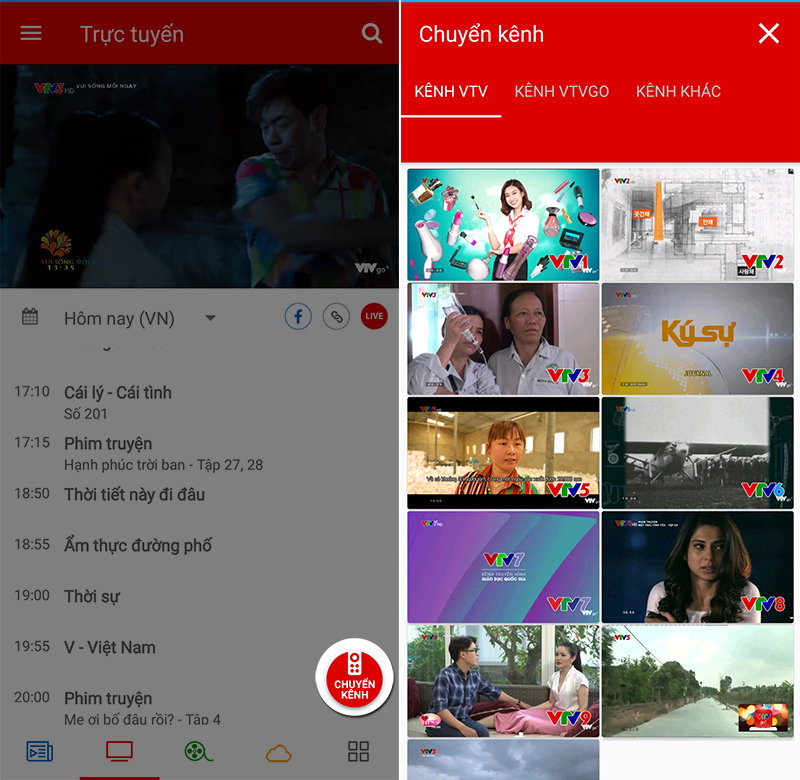Open the apps grid icon in bottom bar
The height and width of the screenshot is (780, 800).
(x=358, y=751)
